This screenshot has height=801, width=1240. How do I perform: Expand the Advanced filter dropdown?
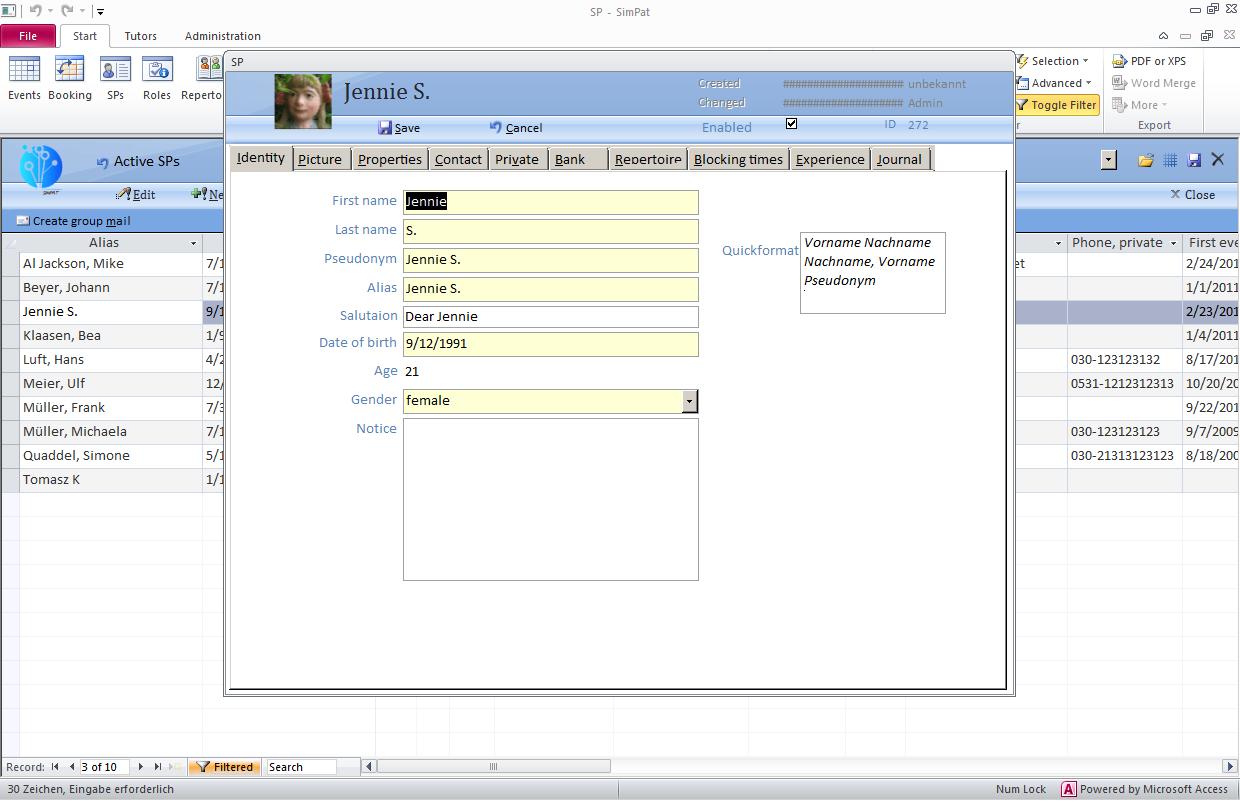tap(1056, 83)
